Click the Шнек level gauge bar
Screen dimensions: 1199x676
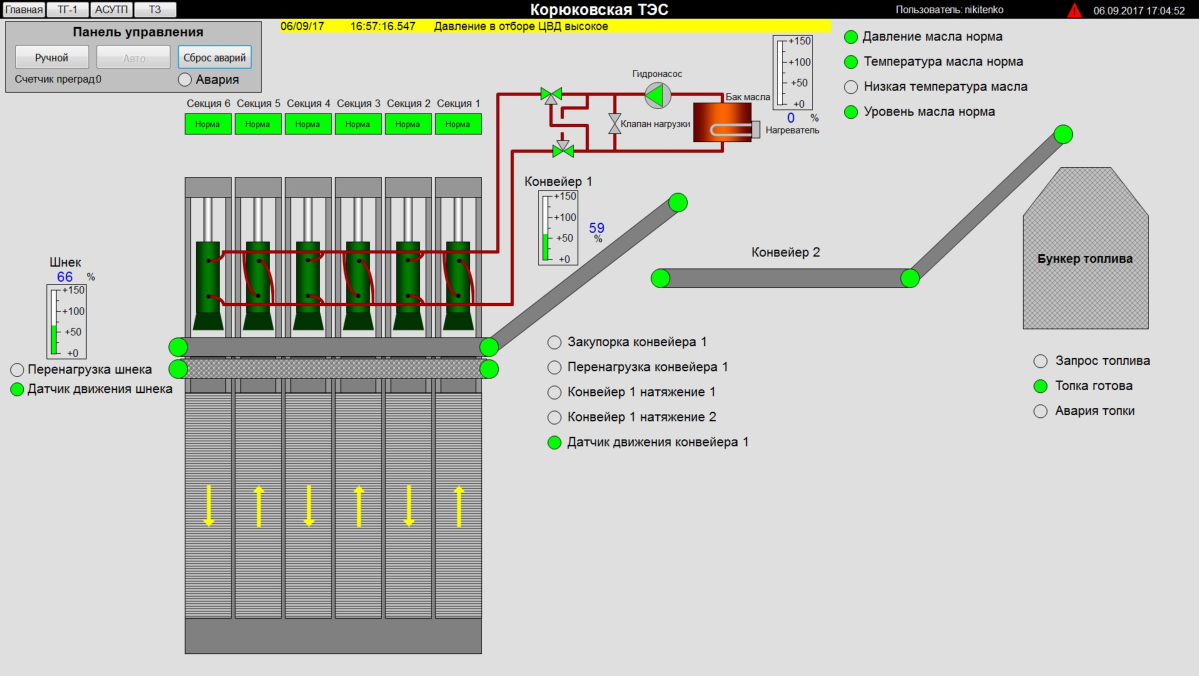tap(55, 321)
